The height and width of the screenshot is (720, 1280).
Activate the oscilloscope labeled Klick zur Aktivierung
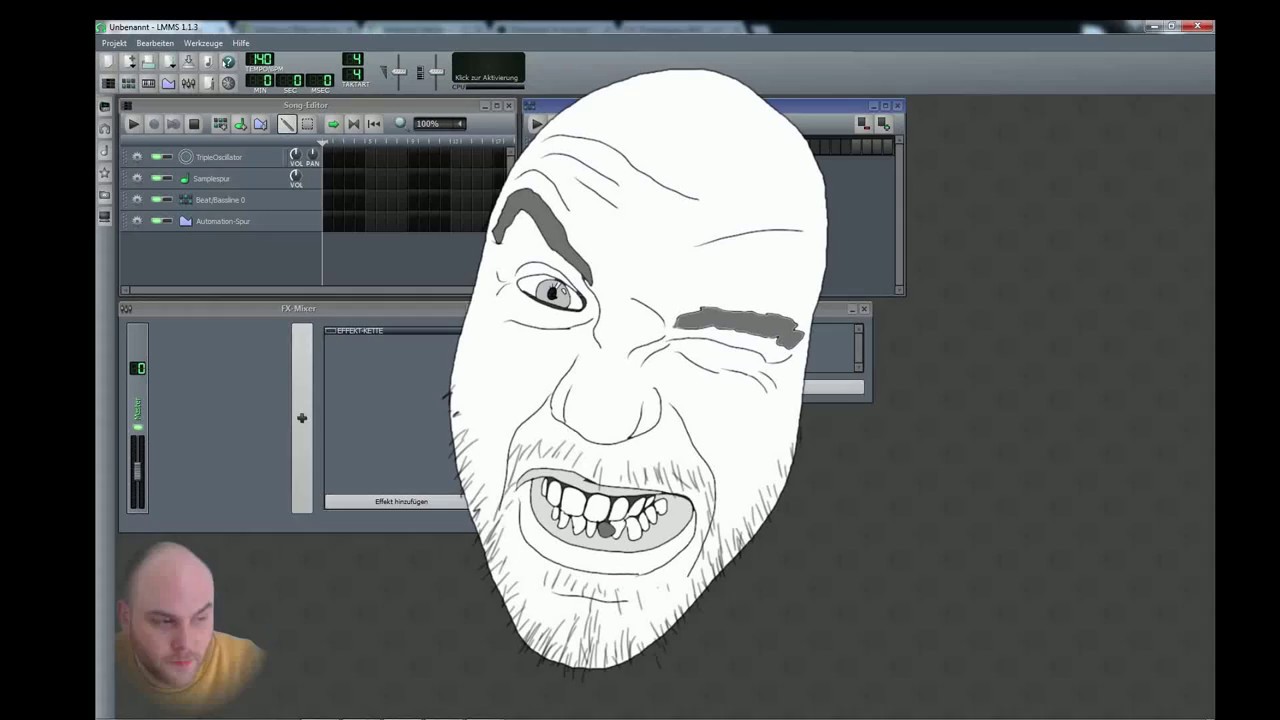coord(488,69)
